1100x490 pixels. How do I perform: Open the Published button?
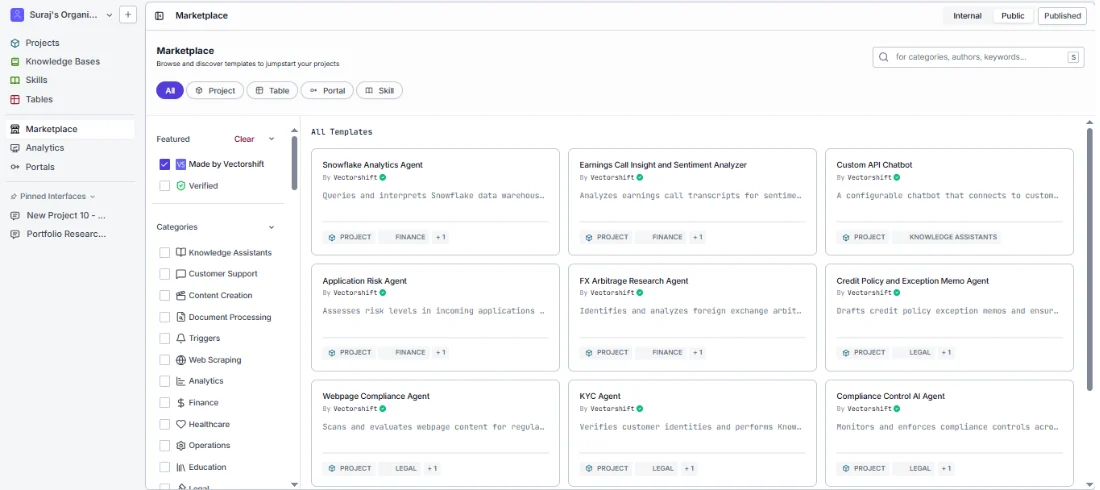click(x=1062, y=15)
